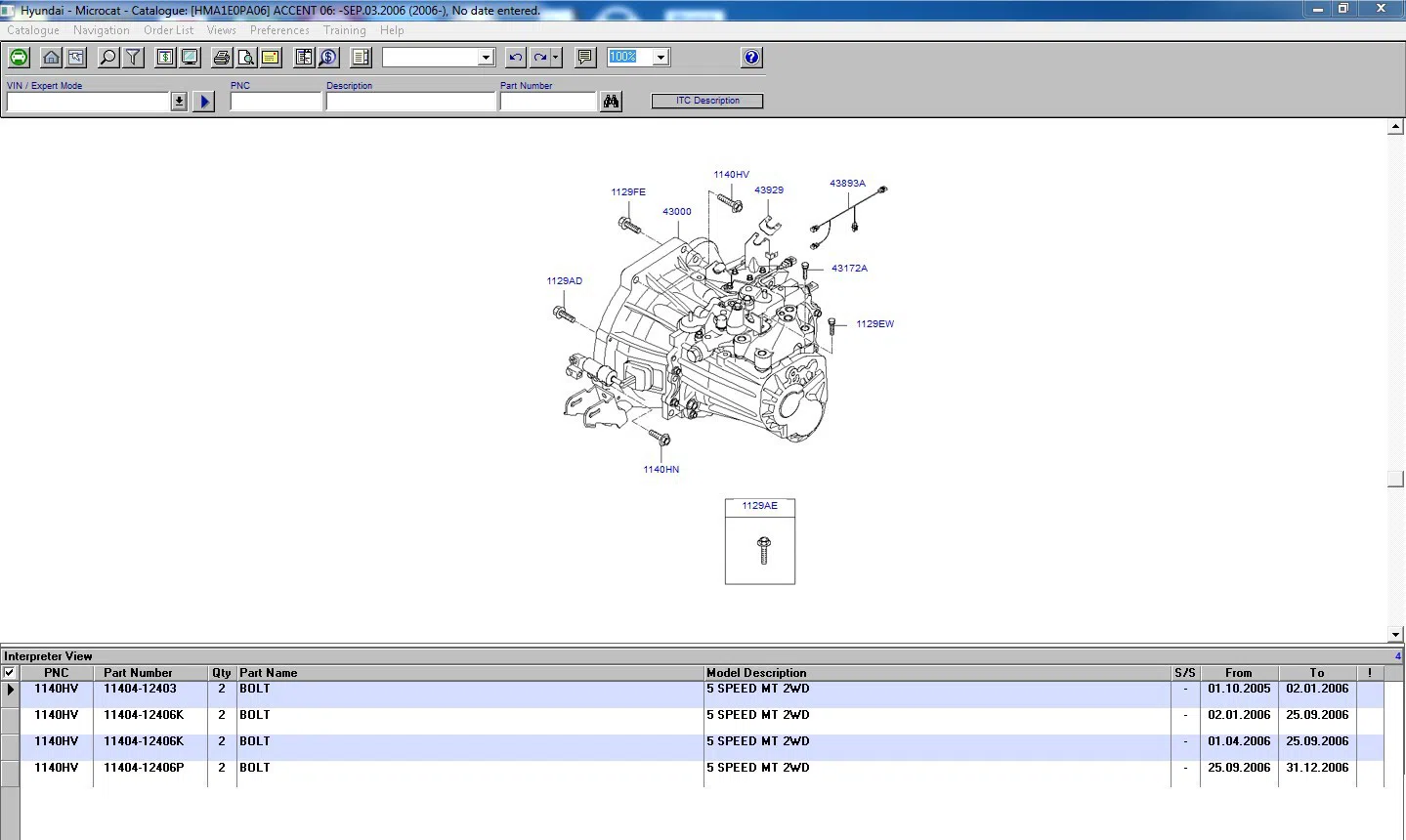The width and height of the screenshot is (1406, 840).
Task: Open the blue help question mark
Action: 751,58
